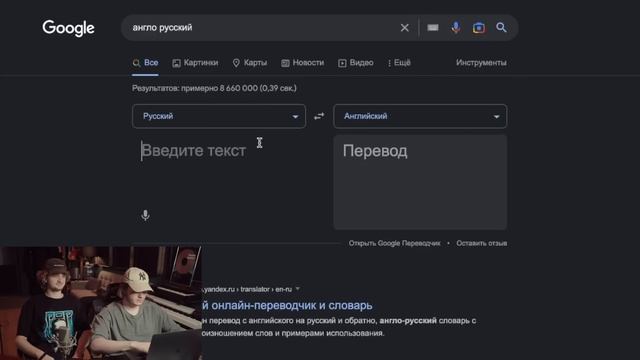
Task: Start voice search with the microphone icon
Action: click(456, 27)
